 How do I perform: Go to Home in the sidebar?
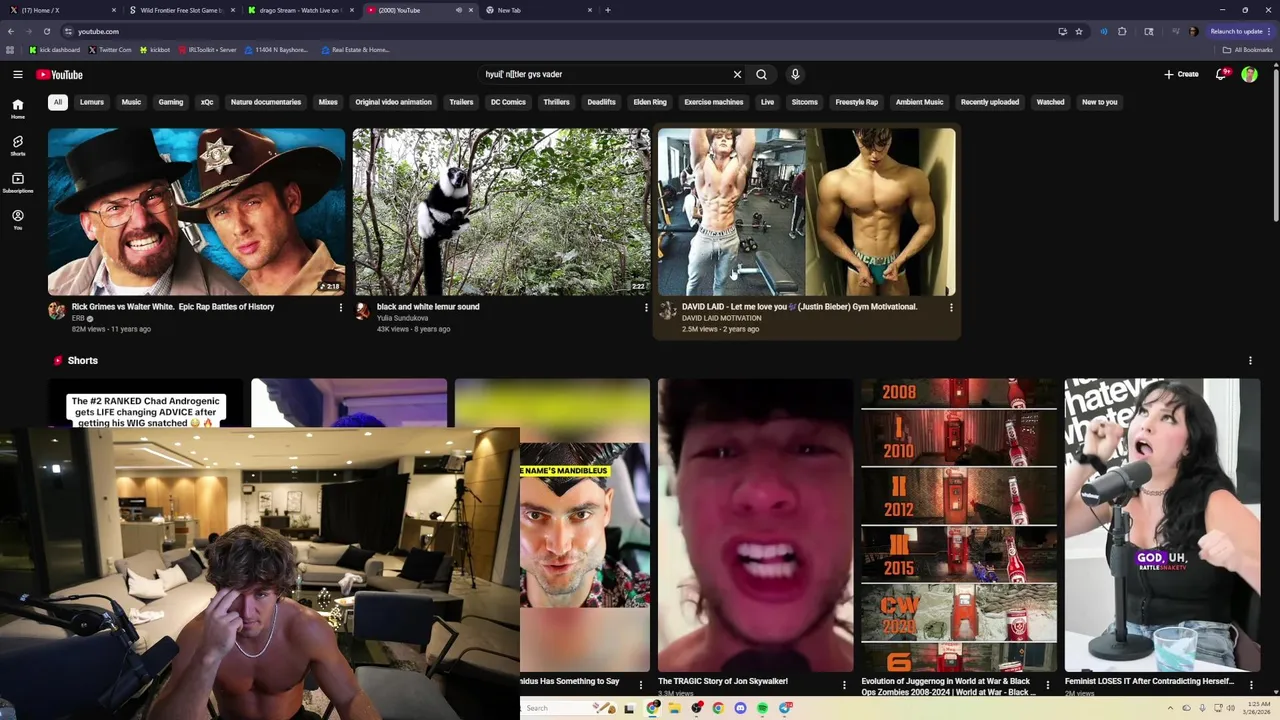[17, 109]
